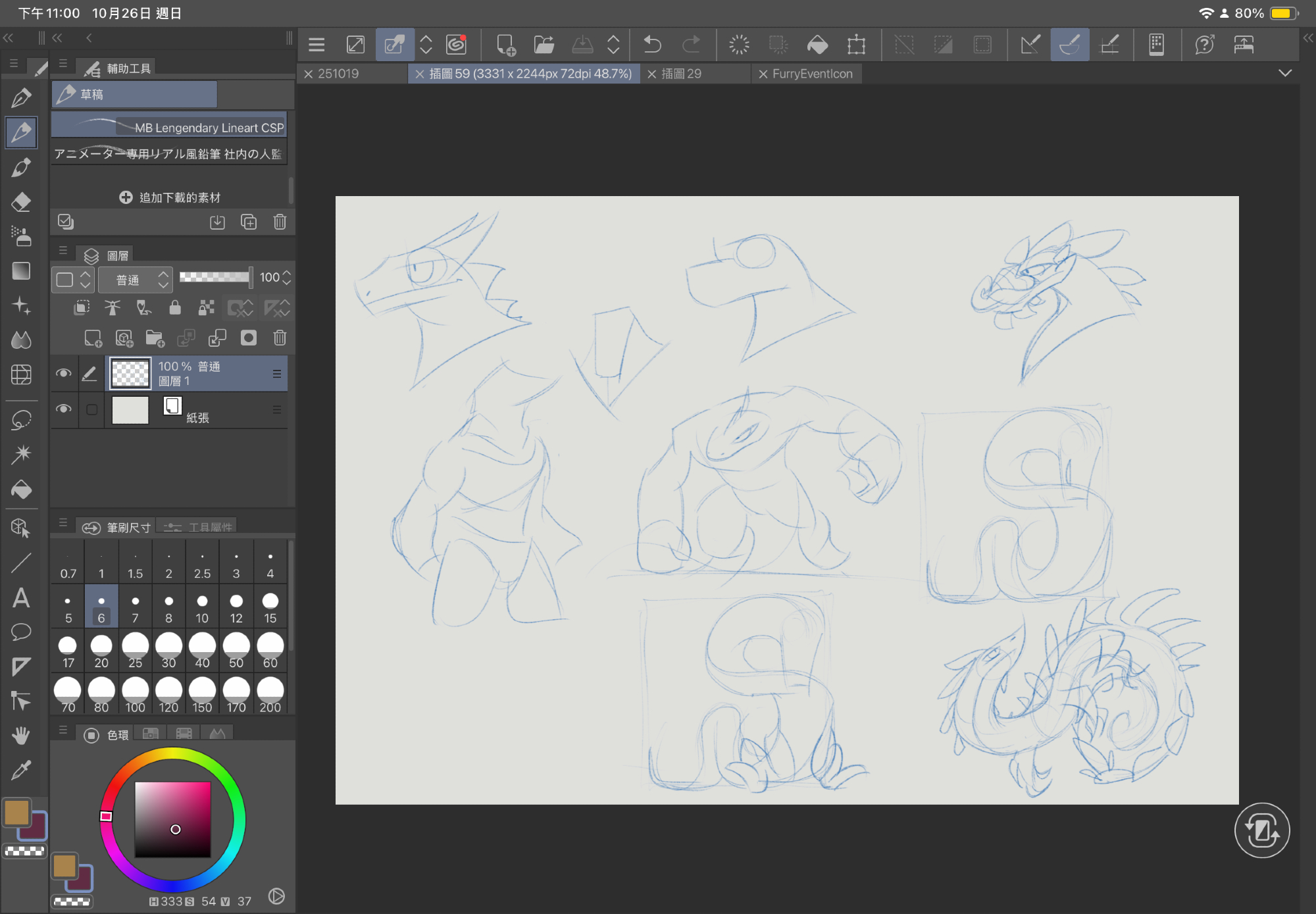1316x914 pixels.
Task: Click the layer opacity stepper arrows
Action: (x=286, y=278)
